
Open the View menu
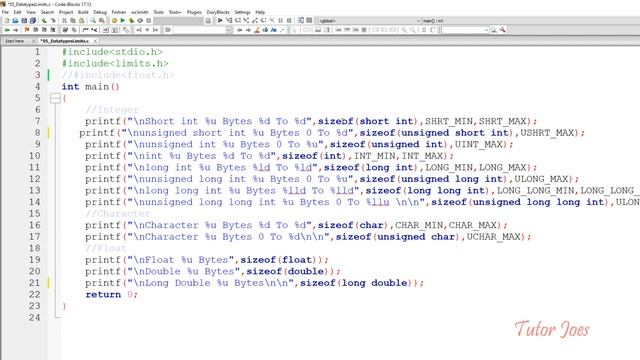click(31, 12)
